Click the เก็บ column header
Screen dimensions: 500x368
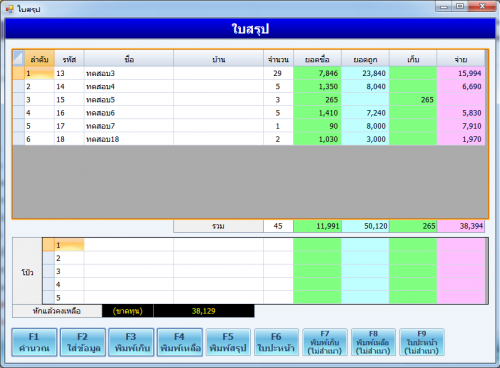[413, 59]
